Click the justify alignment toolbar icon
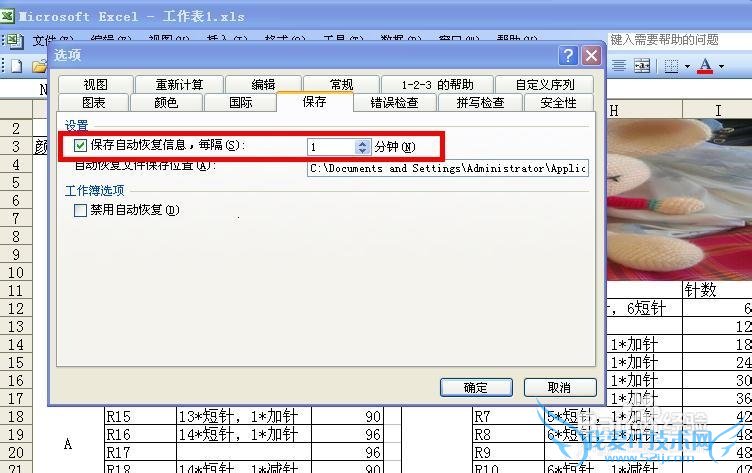 (619, 66)
